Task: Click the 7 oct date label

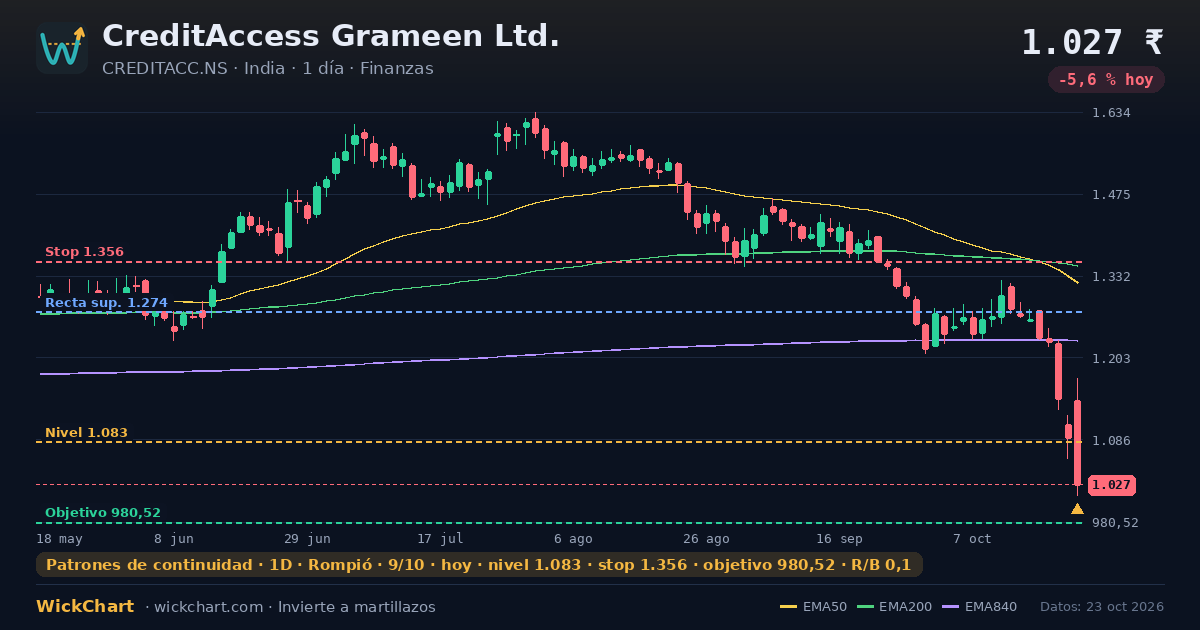Action: pyautogui.click(x=972, y=539)
